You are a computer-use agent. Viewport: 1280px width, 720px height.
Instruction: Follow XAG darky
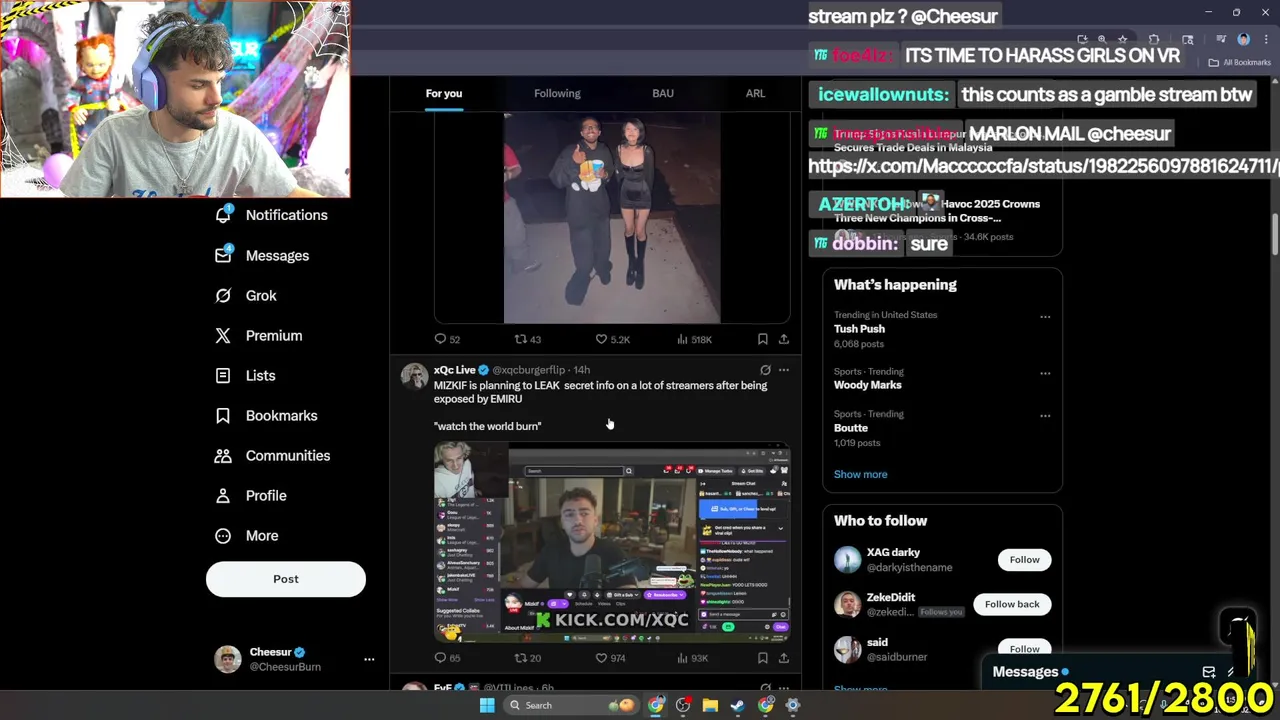(1024, 560)
